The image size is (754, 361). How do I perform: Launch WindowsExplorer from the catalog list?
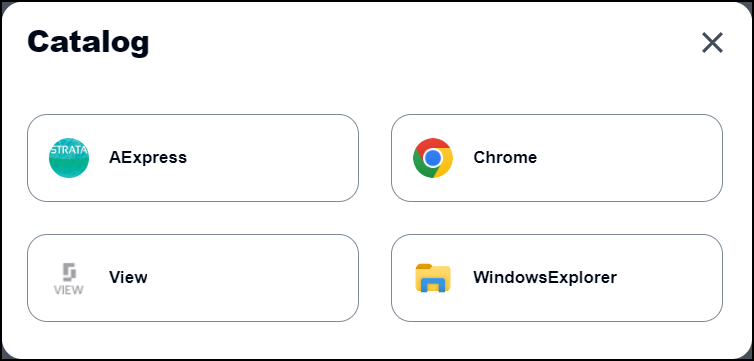[x=557, y=278]
